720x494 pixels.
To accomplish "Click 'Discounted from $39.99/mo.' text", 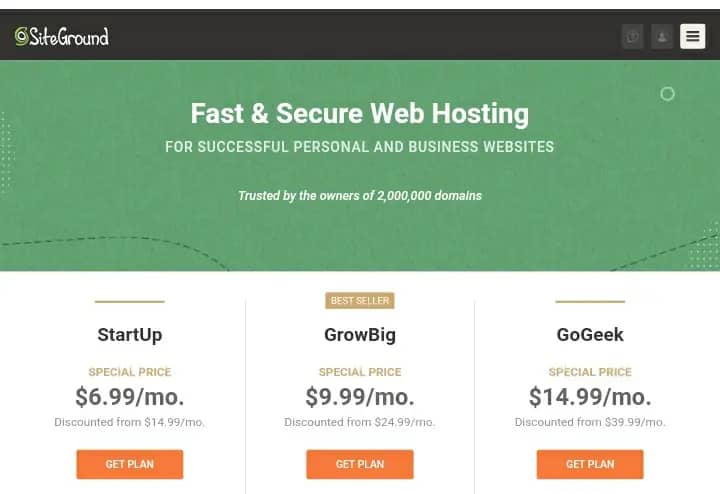I will 590,422.
